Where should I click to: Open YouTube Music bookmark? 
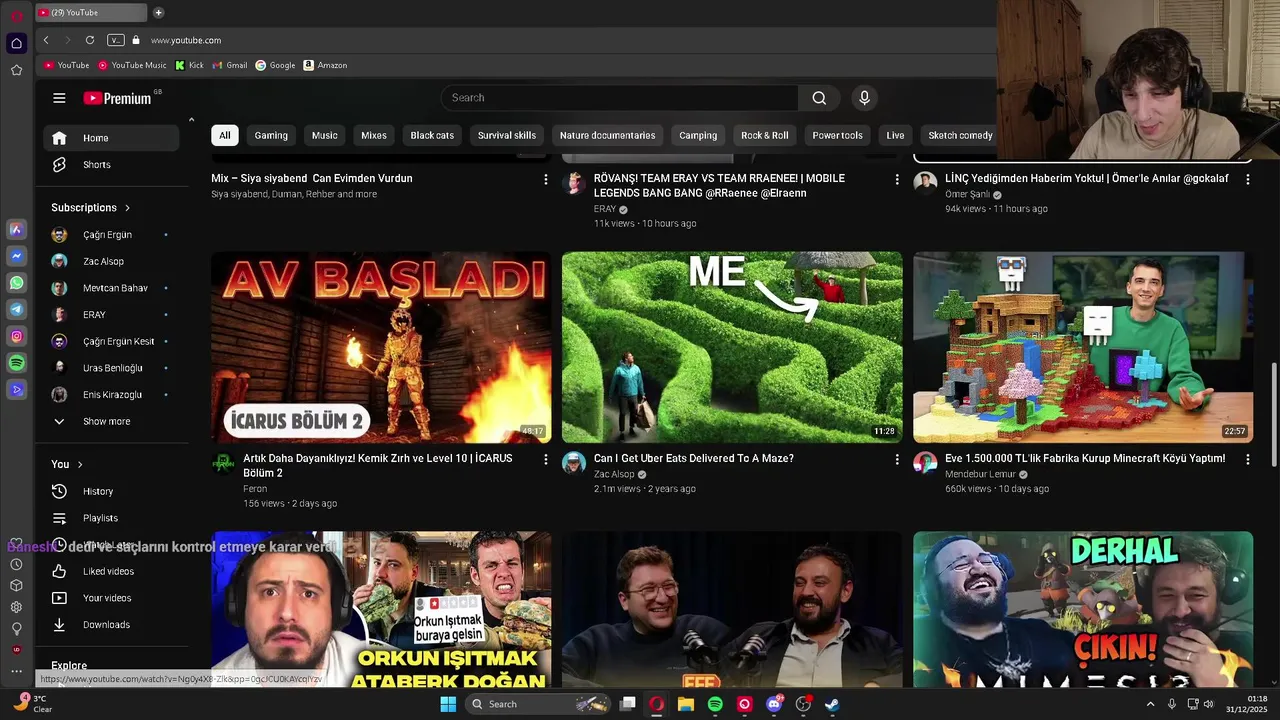[x=132, y=65]
